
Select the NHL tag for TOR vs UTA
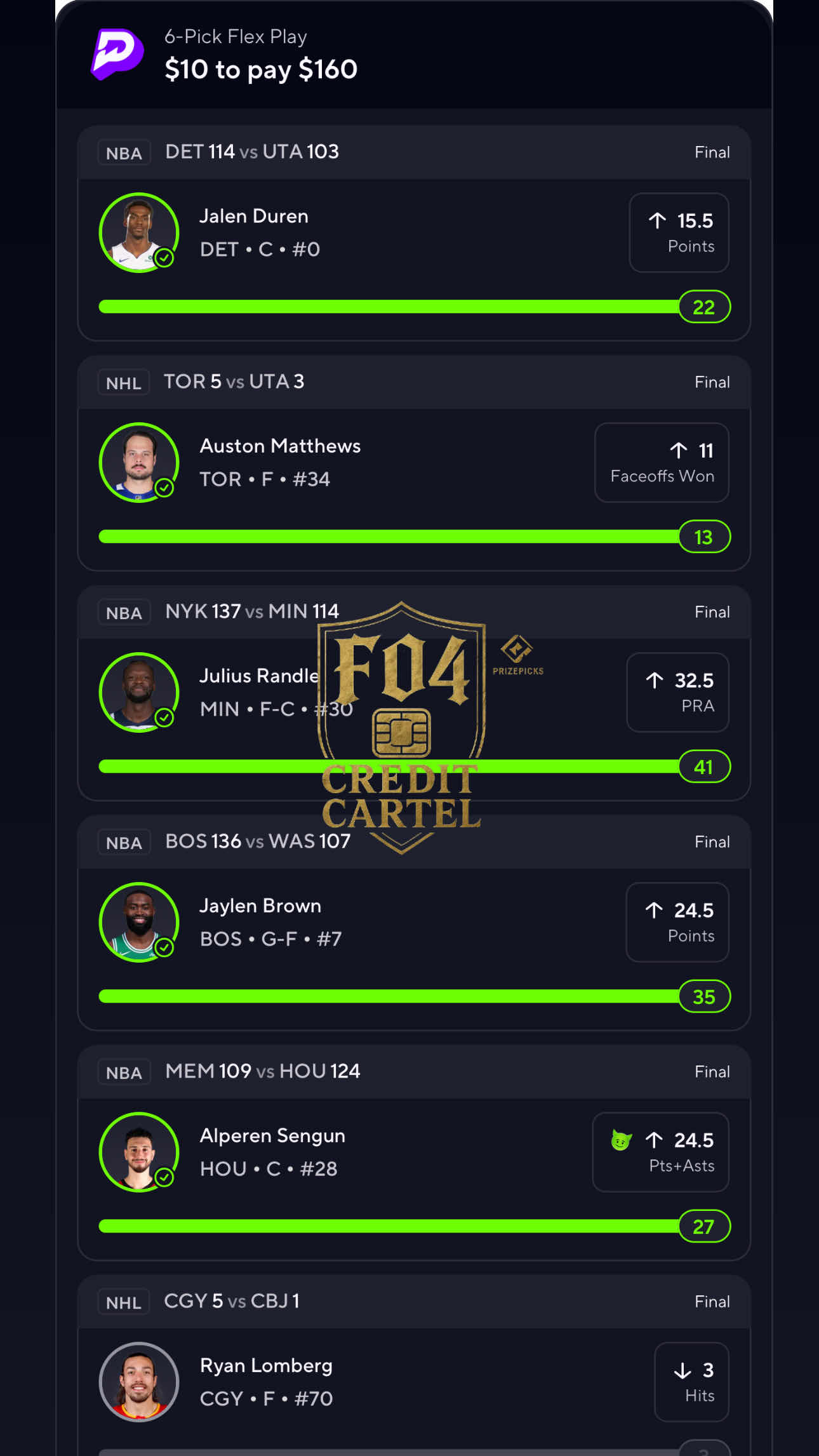pyautogui.click(x=124, y=383)
